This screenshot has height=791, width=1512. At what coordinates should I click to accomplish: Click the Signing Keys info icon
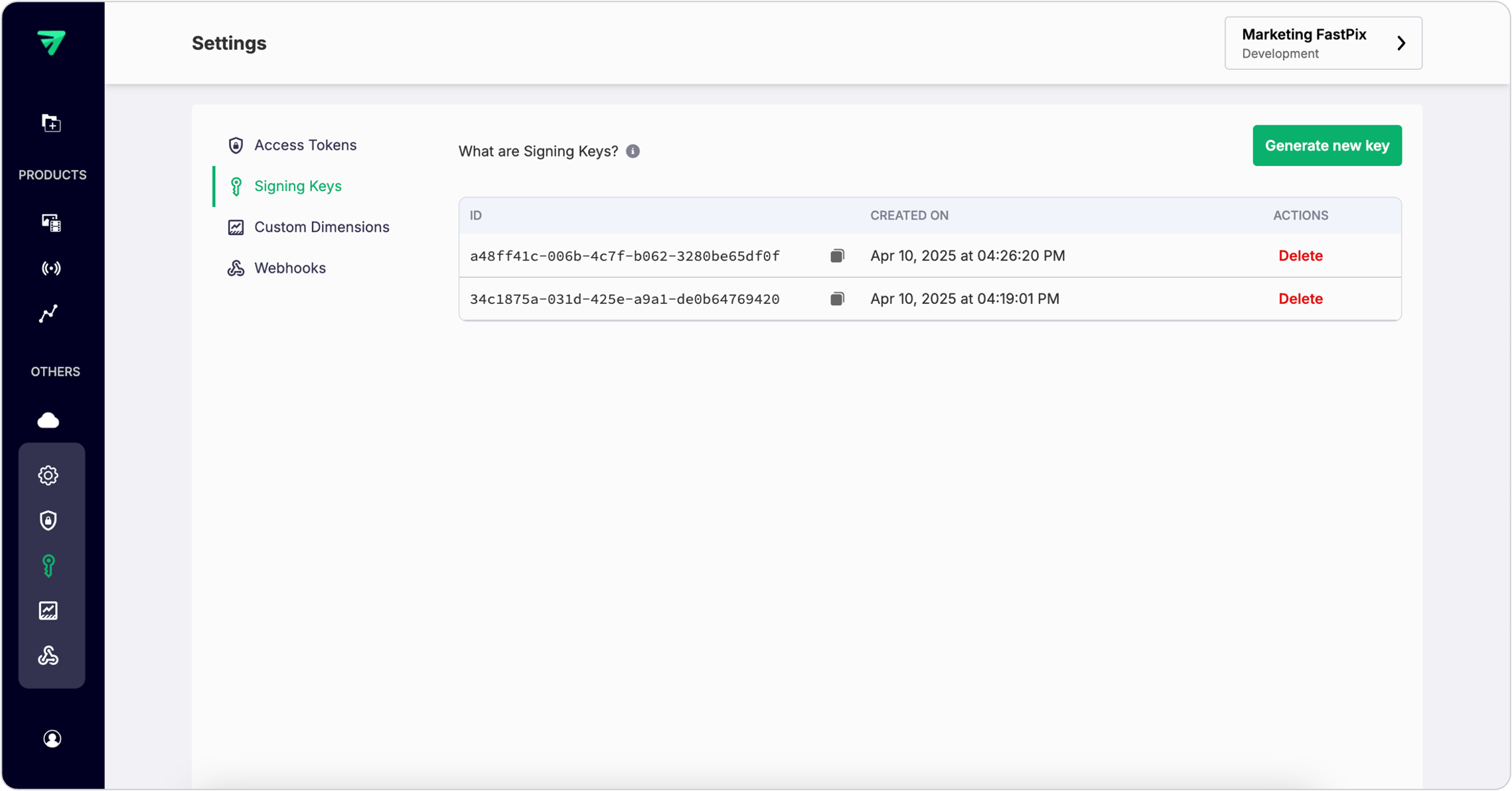click(x=633, y=151)
